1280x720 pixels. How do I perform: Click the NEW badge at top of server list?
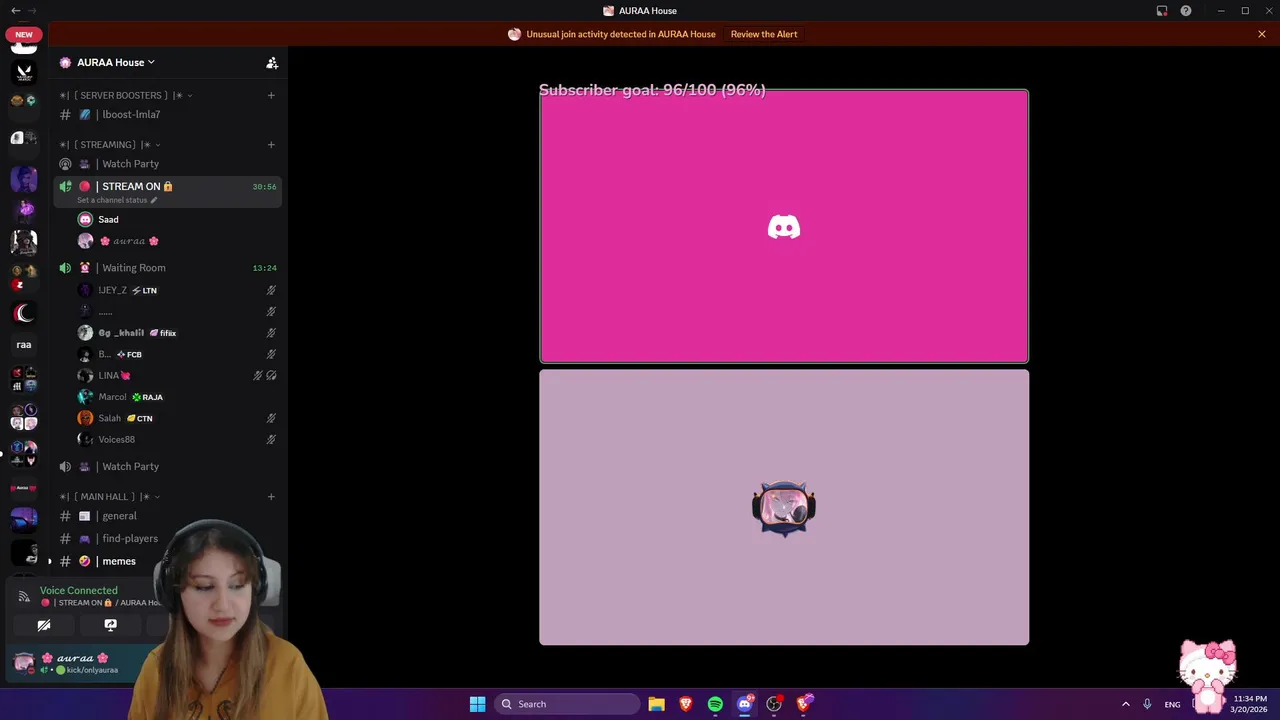[x=24, y=34]
